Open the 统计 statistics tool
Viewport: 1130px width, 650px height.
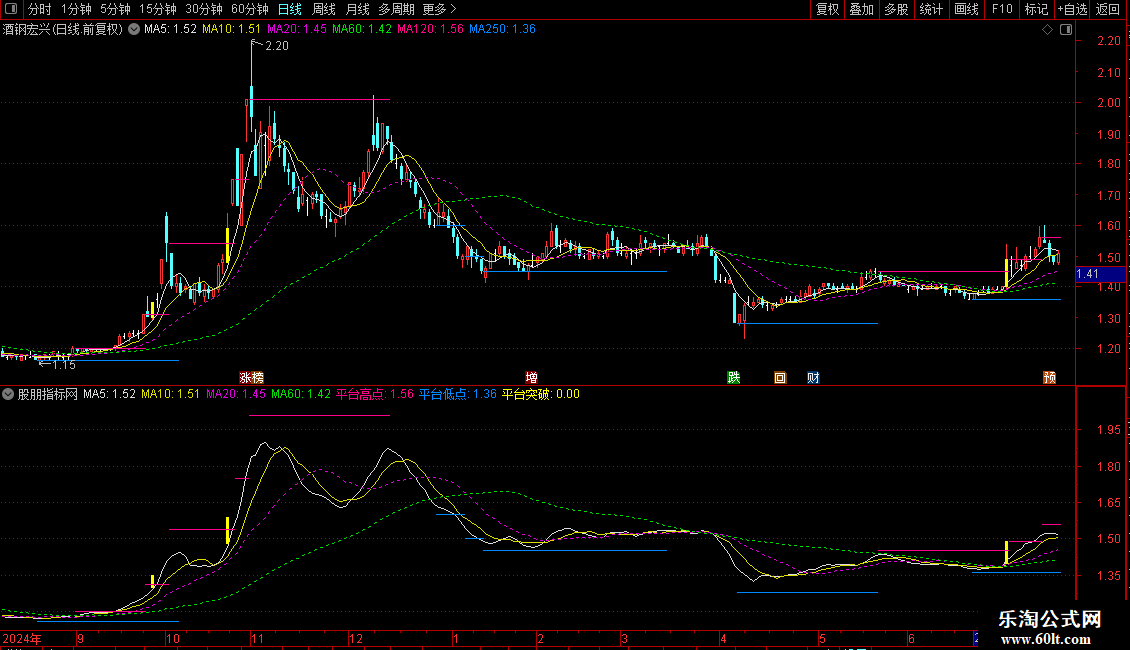(931, 9)
